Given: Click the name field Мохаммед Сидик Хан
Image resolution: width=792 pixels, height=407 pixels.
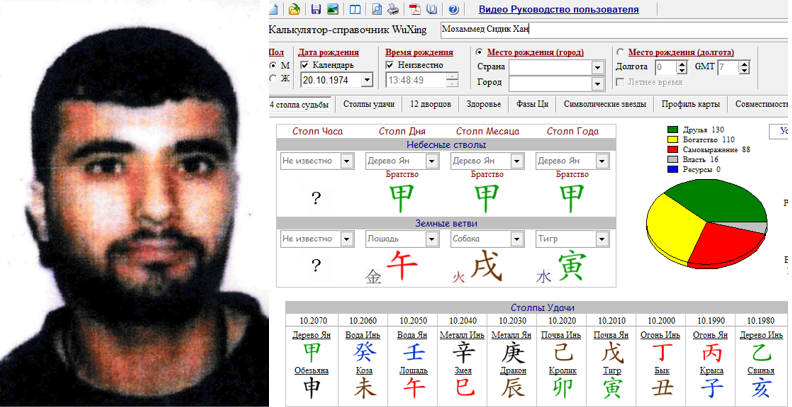Looking at the screenshot, I should coord(613,29).
